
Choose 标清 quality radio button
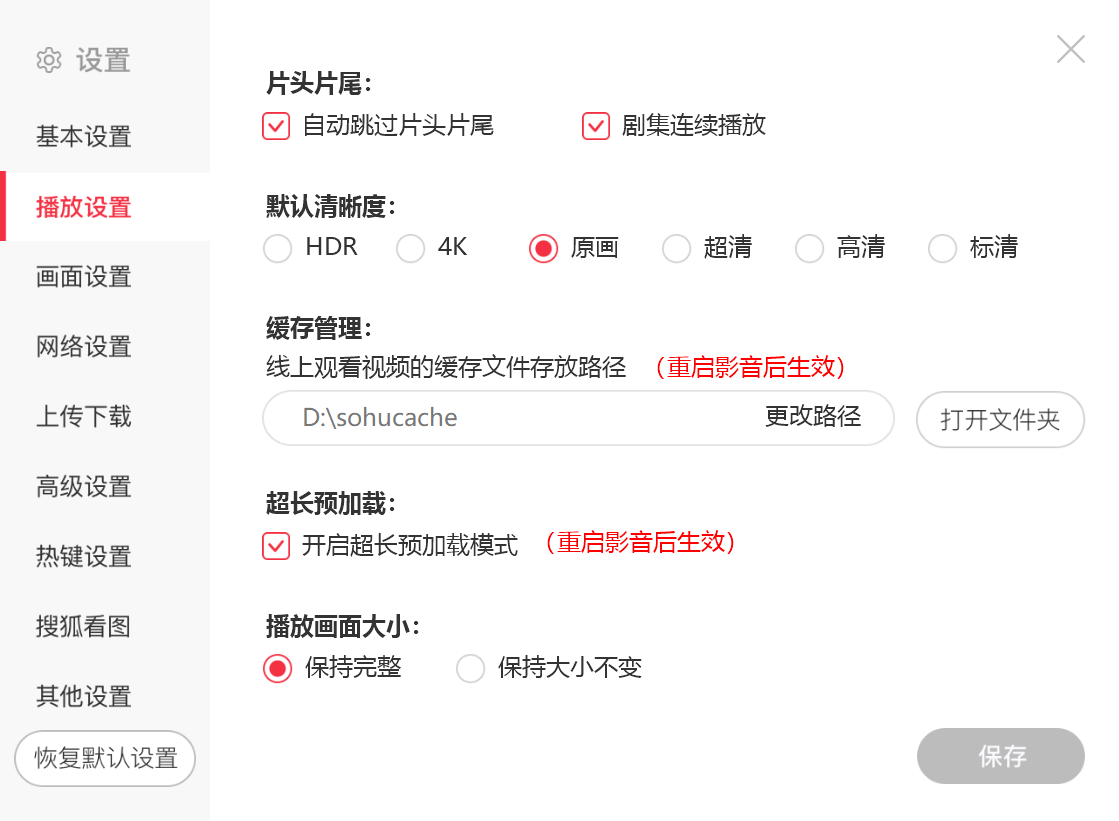pyautogui.click(x=942, y=248)
